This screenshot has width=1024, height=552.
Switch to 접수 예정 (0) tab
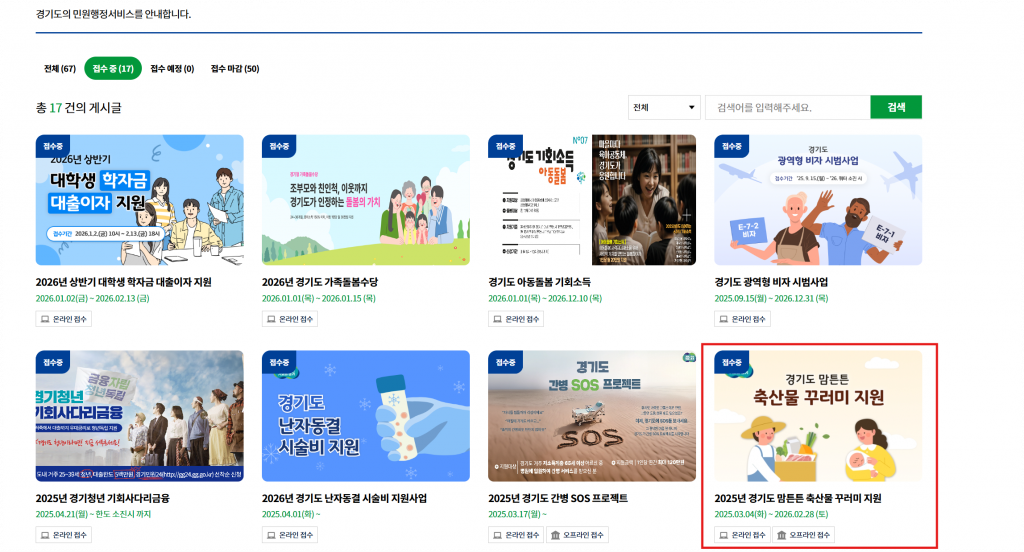coord(172,69)
